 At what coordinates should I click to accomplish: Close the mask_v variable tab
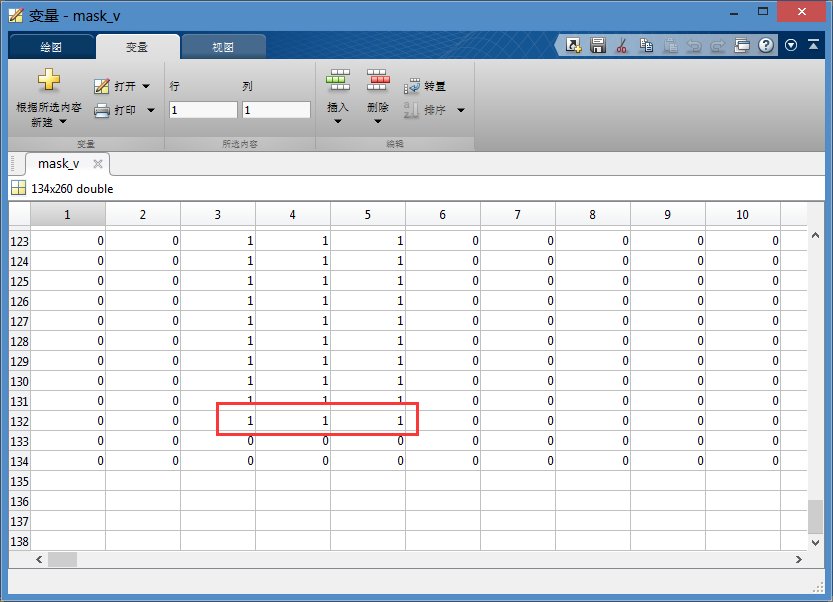pyautogui.click(x=97, y=164)
